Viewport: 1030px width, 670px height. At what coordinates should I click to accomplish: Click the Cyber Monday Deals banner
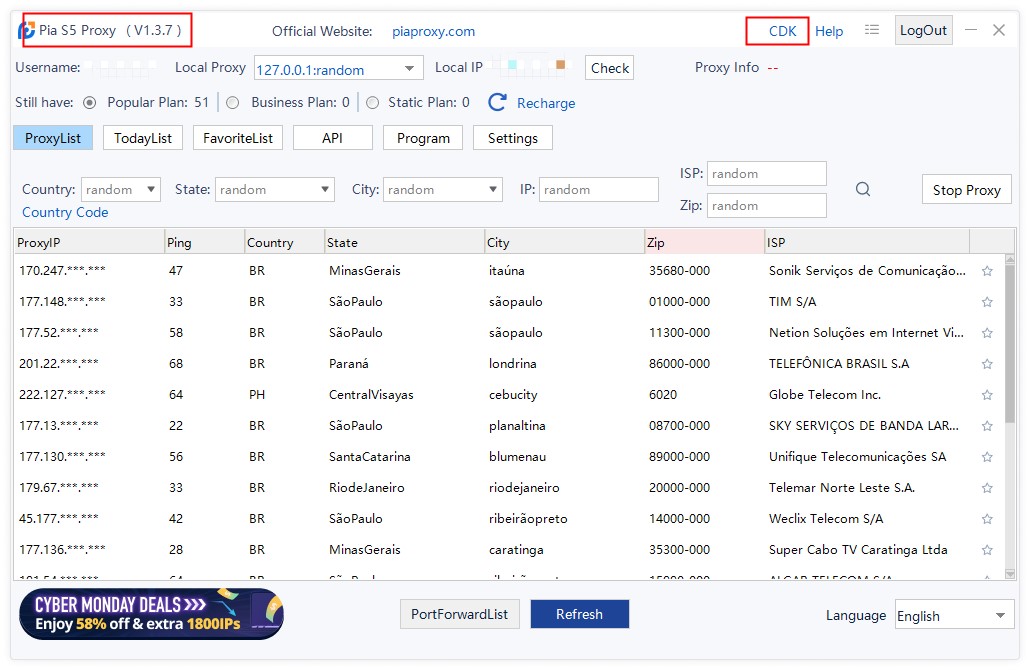(x=152, y=614)
